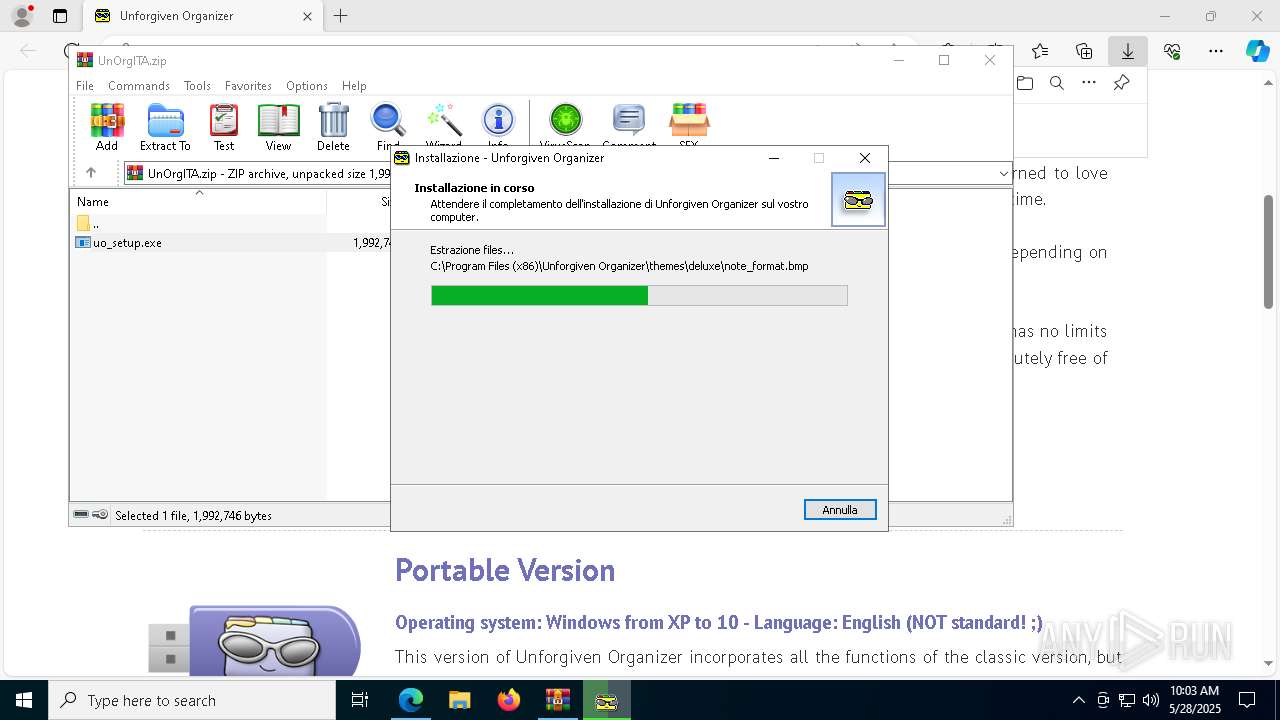Screen dimensions: 1280x720
Task: Go up one folder in WinRAR
Action: (x=90, y=173)
